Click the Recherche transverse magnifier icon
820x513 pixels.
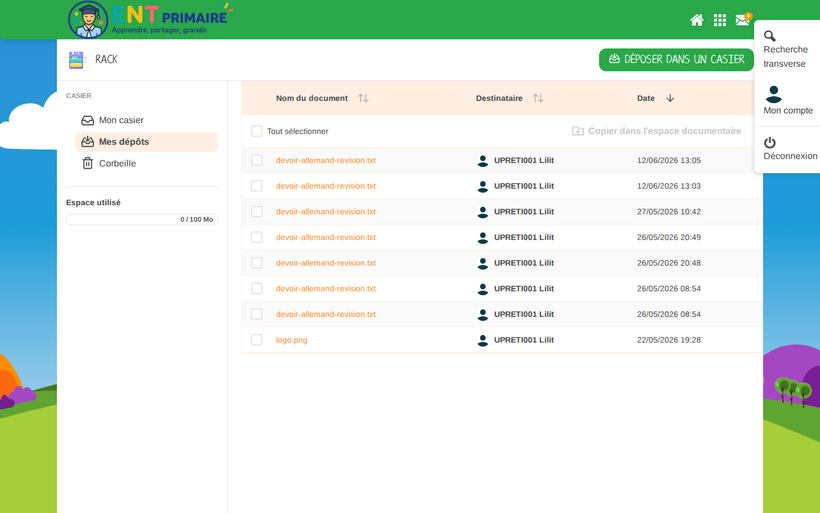pyautogui.click(x=770, y=36)
